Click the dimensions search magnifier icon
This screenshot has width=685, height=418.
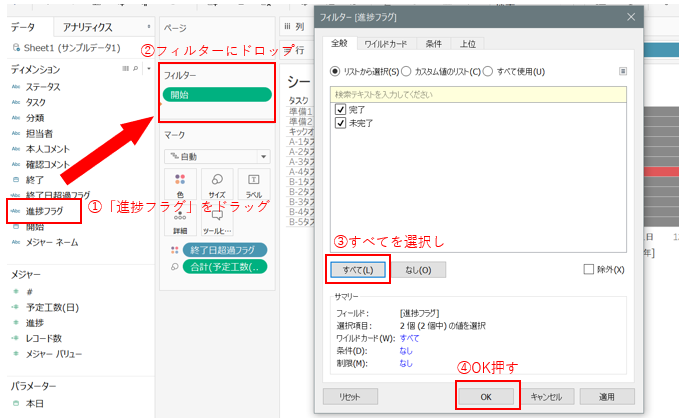click(x=136, y=69)
